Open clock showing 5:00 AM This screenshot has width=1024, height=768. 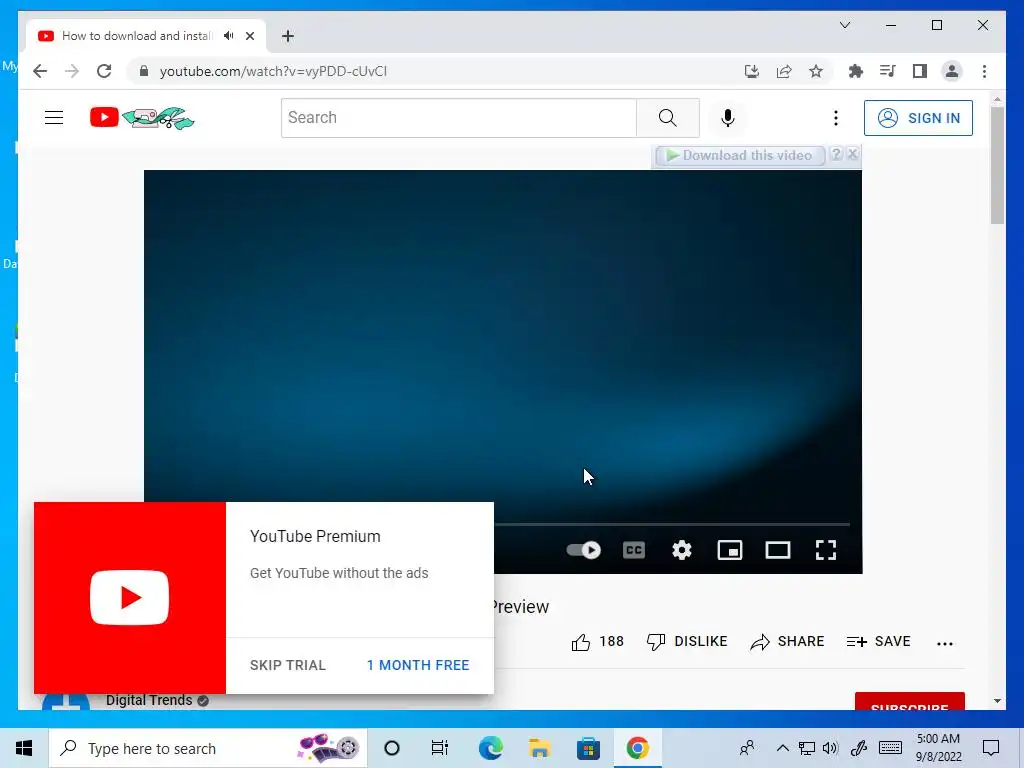[x=938, y=748]
